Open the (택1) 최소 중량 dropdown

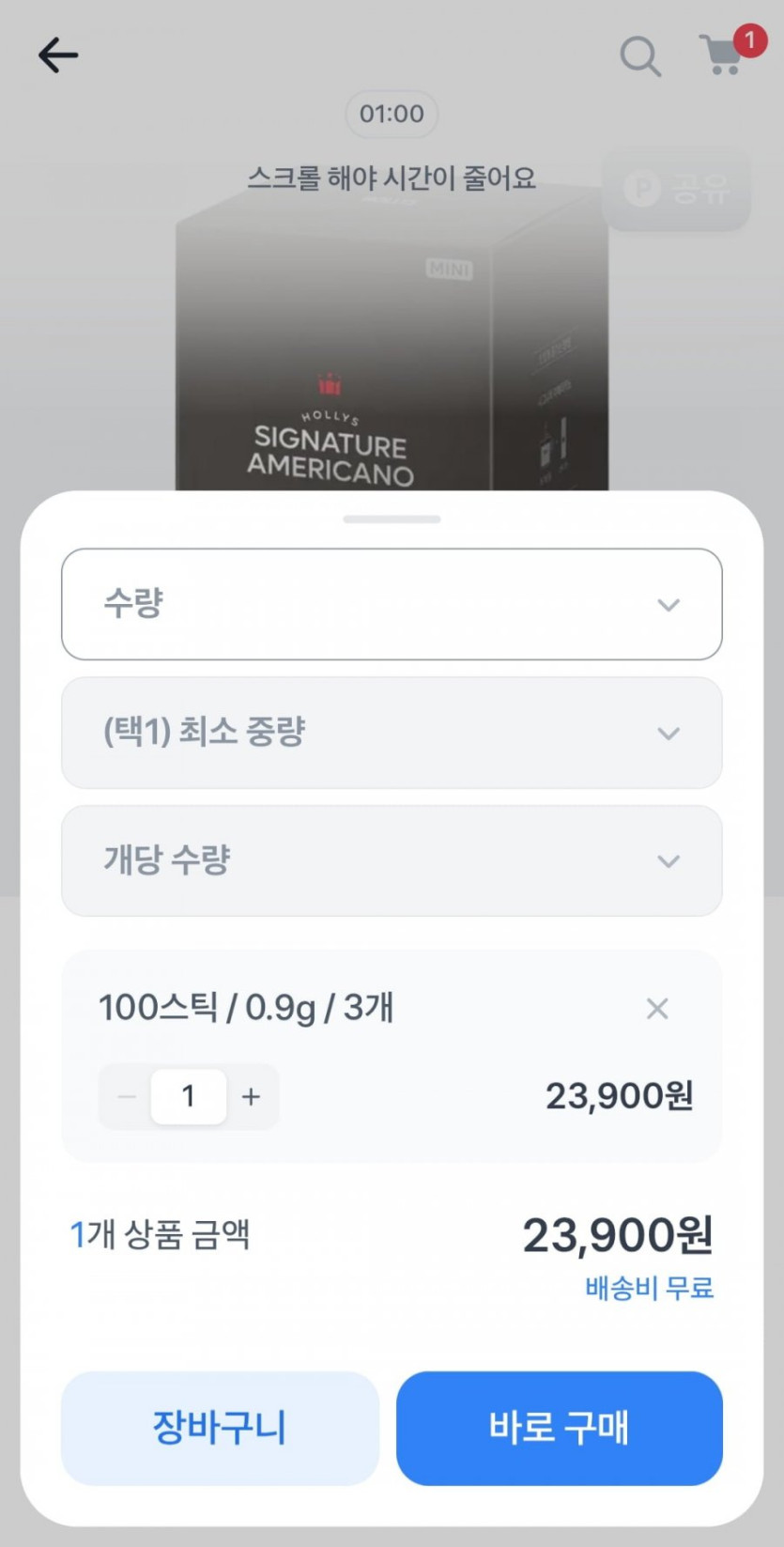pyautogui.click(x=392, y=733)
